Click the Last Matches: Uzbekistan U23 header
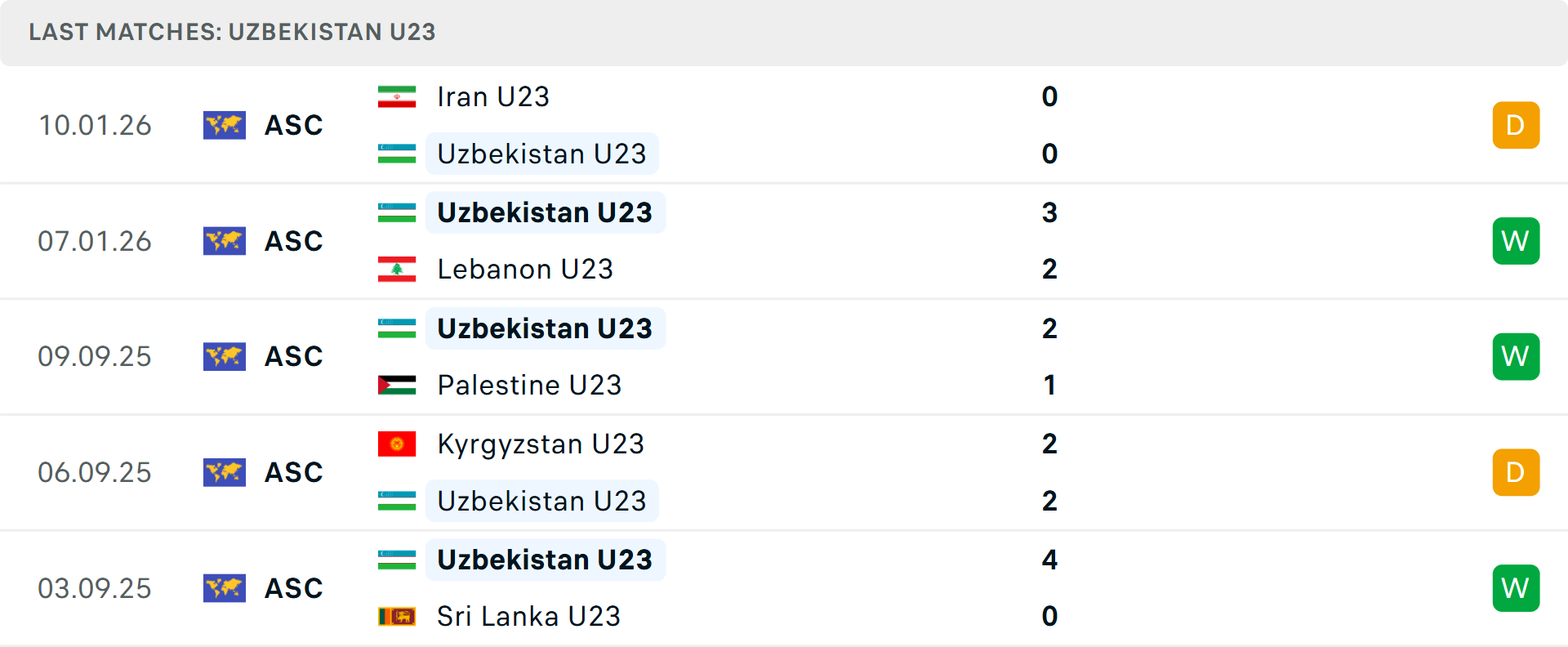Image resolution: width=1568 pixels, height=647 pixels. click(x=233, y=32)
